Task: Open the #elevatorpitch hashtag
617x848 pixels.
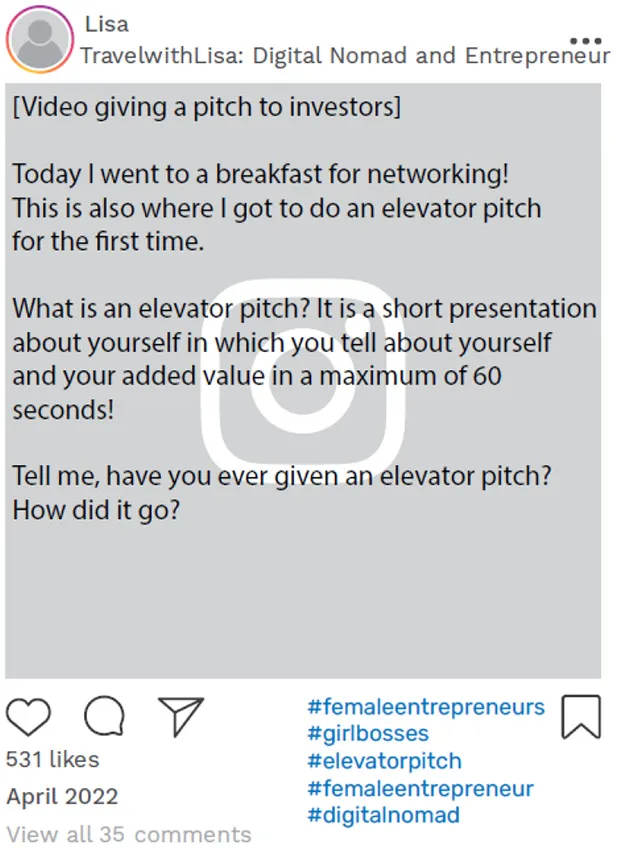Action: coord(384,762)
